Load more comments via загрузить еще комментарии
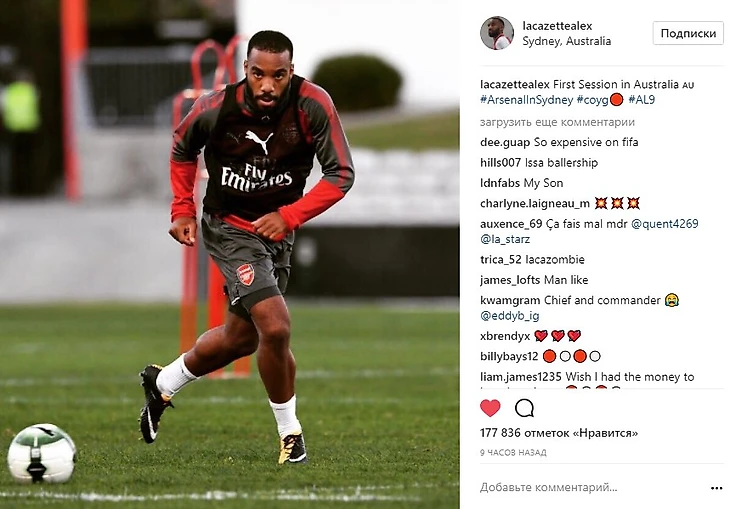This screenshot has height=509, width=730. [x=557, y=122]
